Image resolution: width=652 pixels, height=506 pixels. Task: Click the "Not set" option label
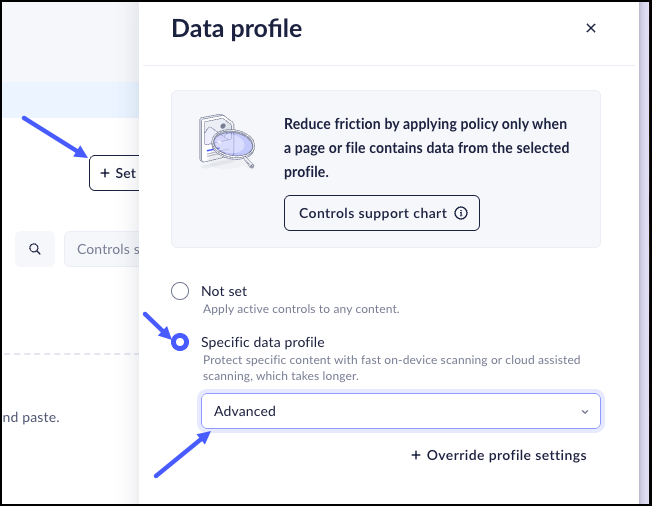(x=224, y=291)
